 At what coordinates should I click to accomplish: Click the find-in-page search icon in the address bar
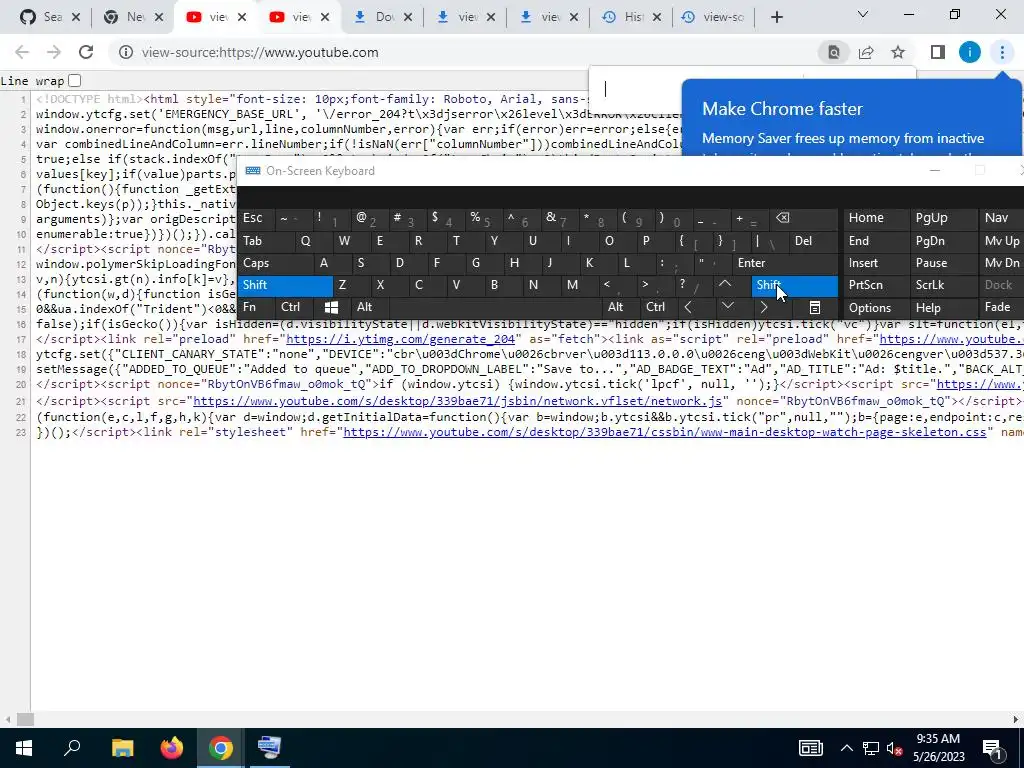tap(834, 52)
